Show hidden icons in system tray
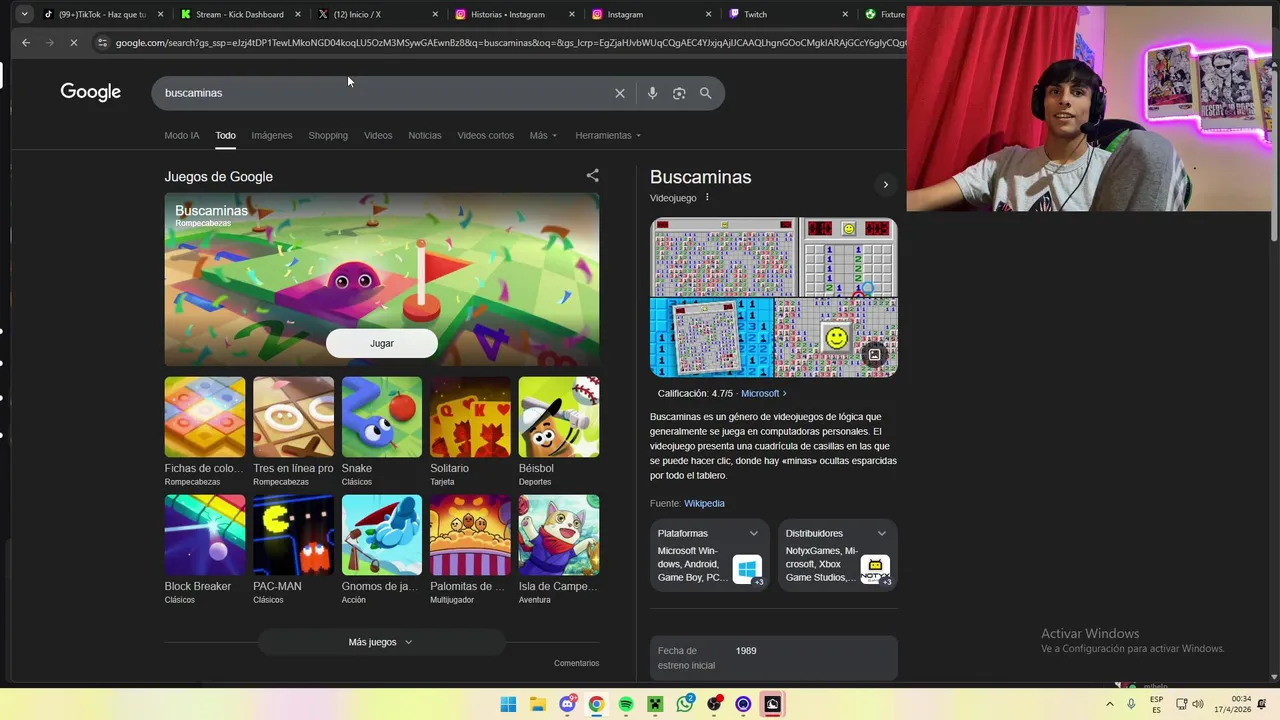This screenshot has height=720, width=1280. tap(1109, 704)
